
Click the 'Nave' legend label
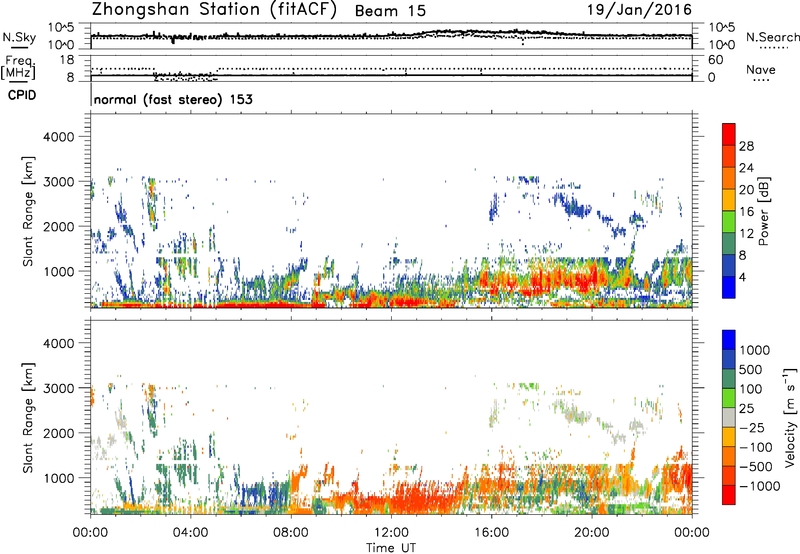pyautogui.click(x=760, y=70)
